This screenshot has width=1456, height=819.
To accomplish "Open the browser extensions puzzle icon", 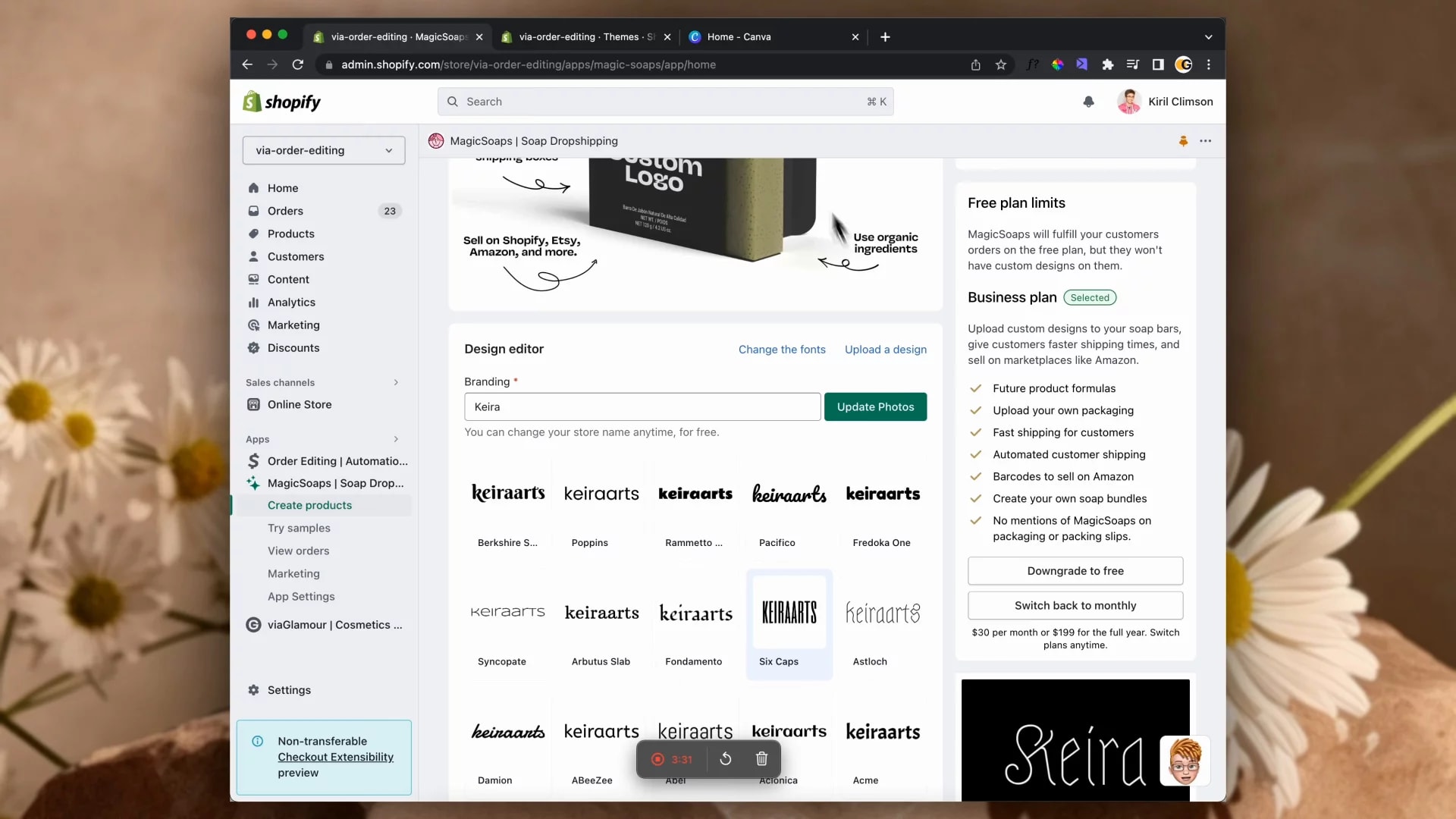I will point(1108,64).
